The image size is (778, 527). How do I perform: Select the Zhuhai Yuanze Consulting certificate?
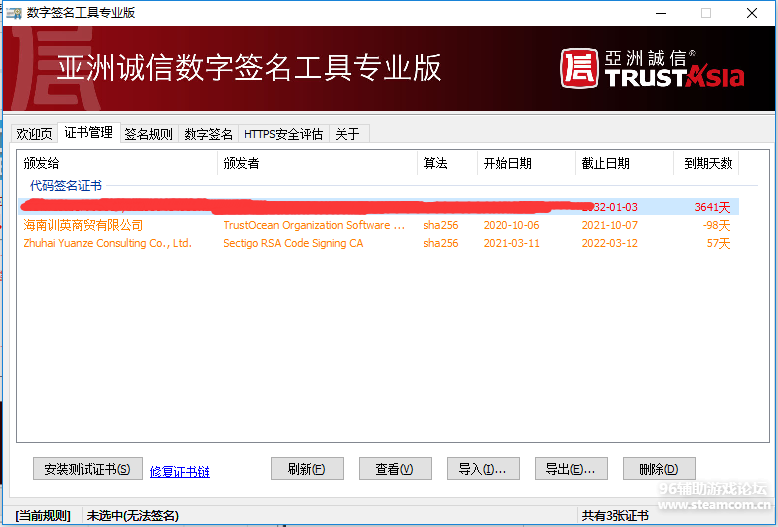pyautogui.click(x=107, y=243)
